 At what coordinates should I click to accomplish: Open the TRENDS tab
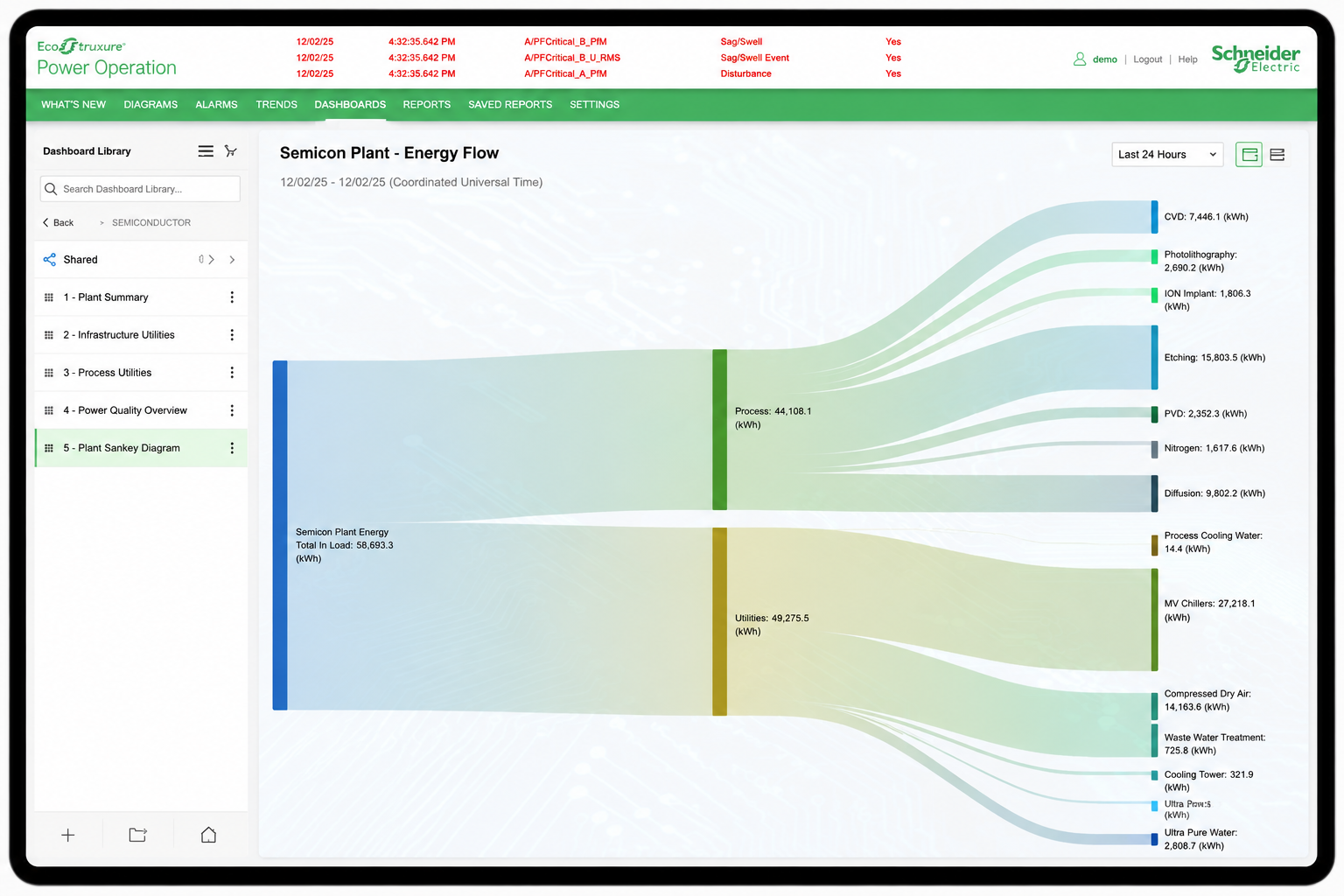pyautogui.click(x=276, y=104)
